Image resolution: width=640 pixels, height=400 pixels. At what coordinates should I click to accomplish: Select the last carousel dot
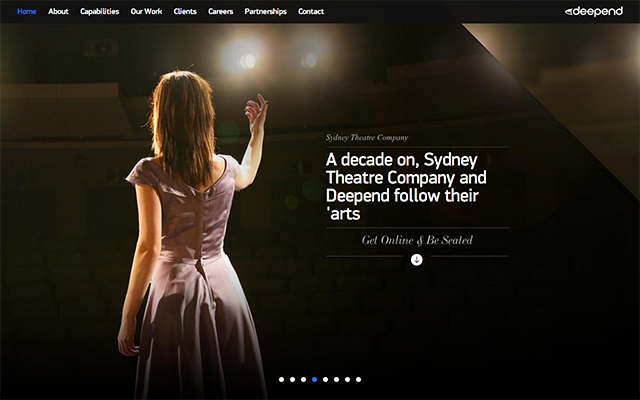[358, 380]
